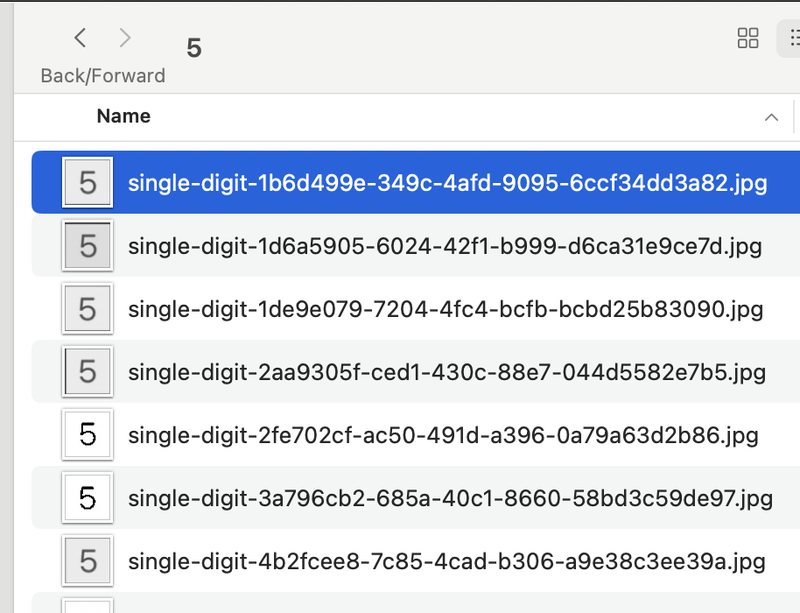Click the forward navigation arrow
The width and height of the screenshot is (800, 613).
[124, 37]
